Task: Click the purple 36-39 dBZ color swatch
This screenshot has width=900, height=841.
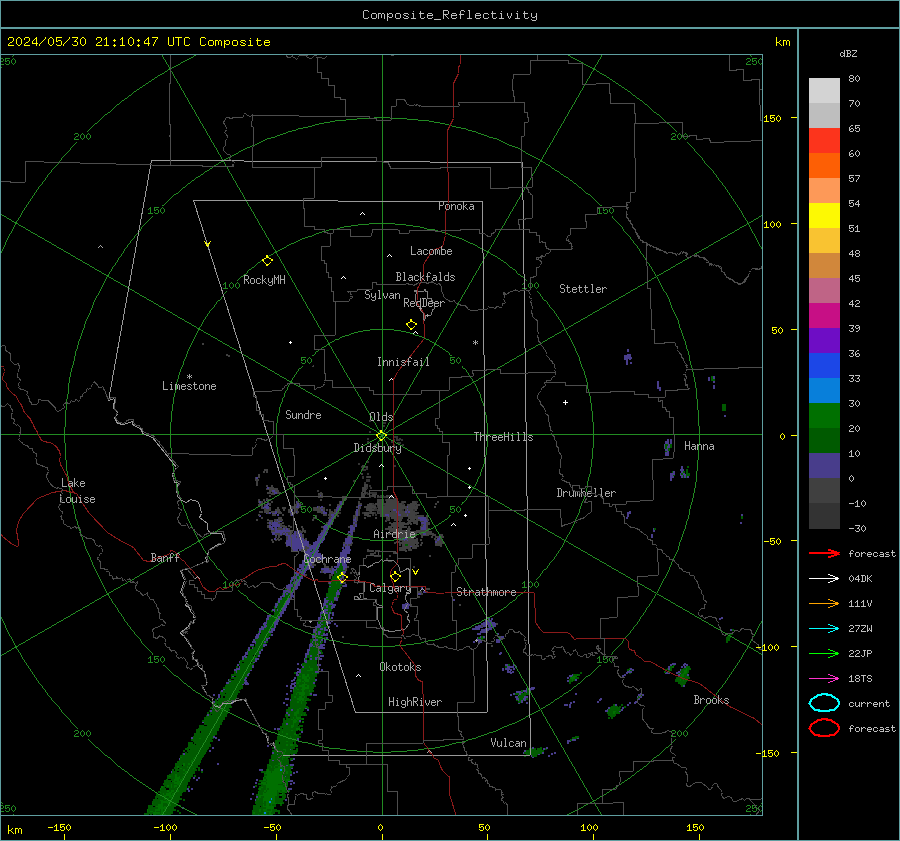Action: 824,340
